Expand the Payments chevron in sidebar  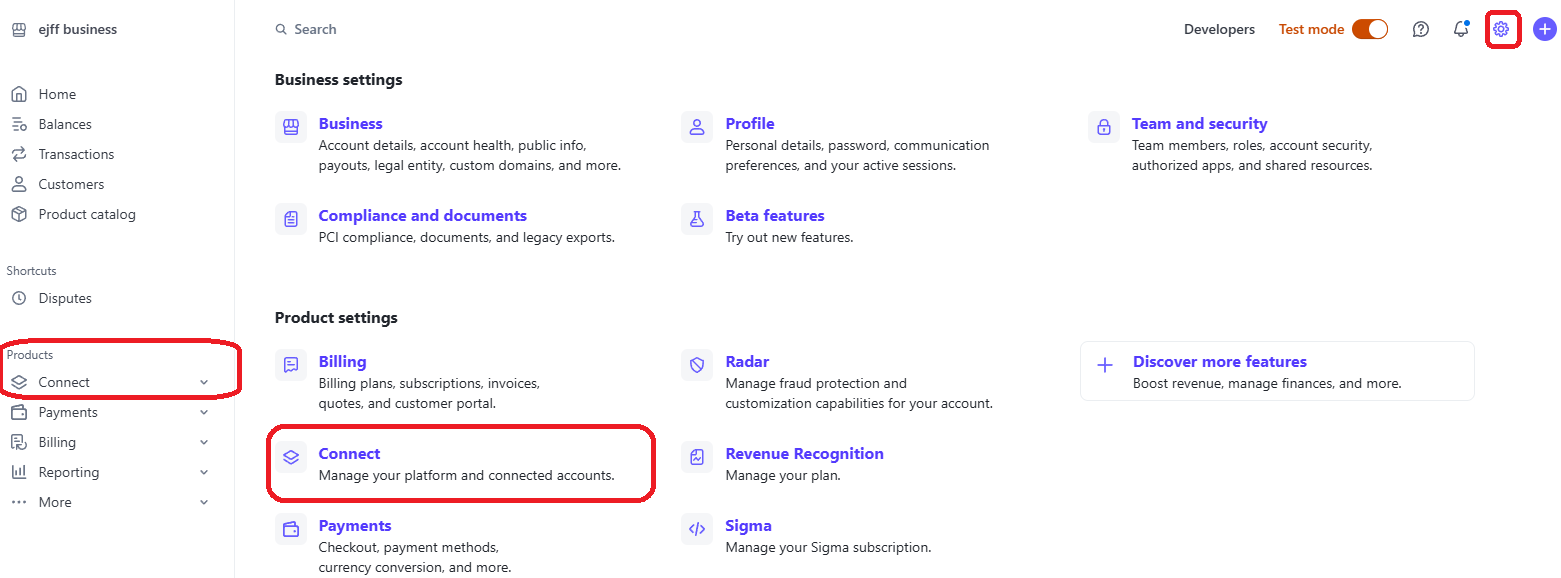point(204,412)
